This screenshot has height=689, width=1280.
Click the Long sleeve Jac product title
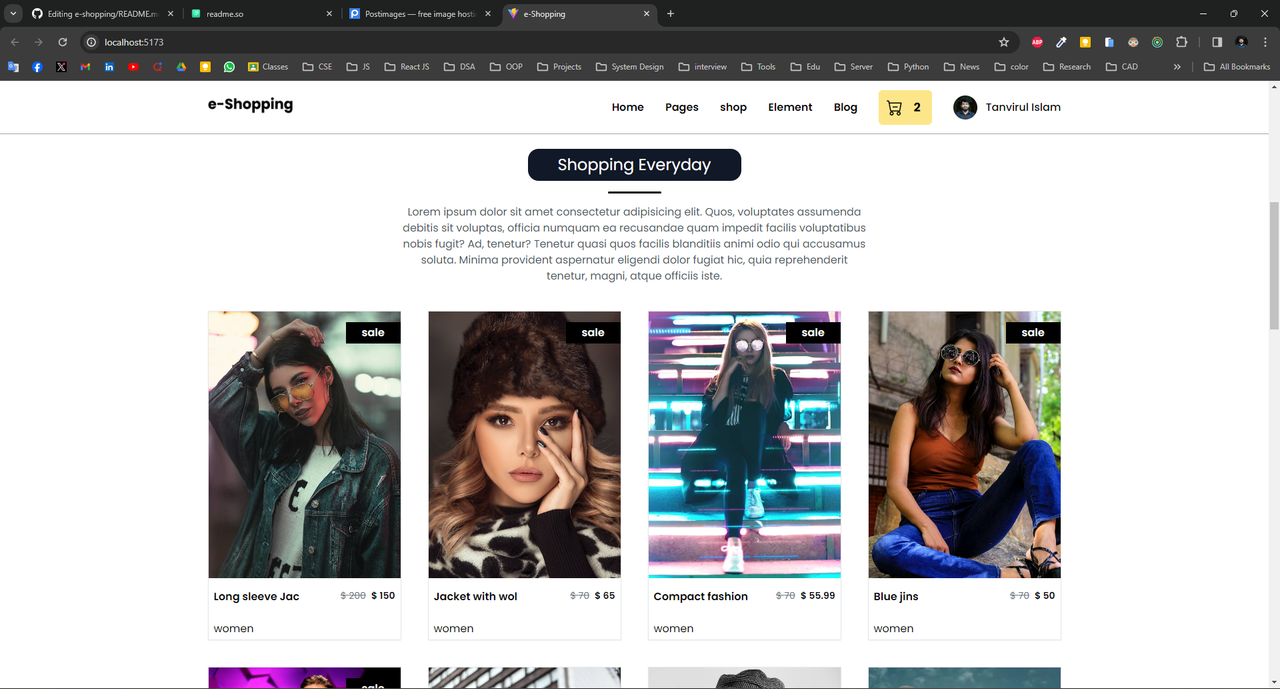256,597
